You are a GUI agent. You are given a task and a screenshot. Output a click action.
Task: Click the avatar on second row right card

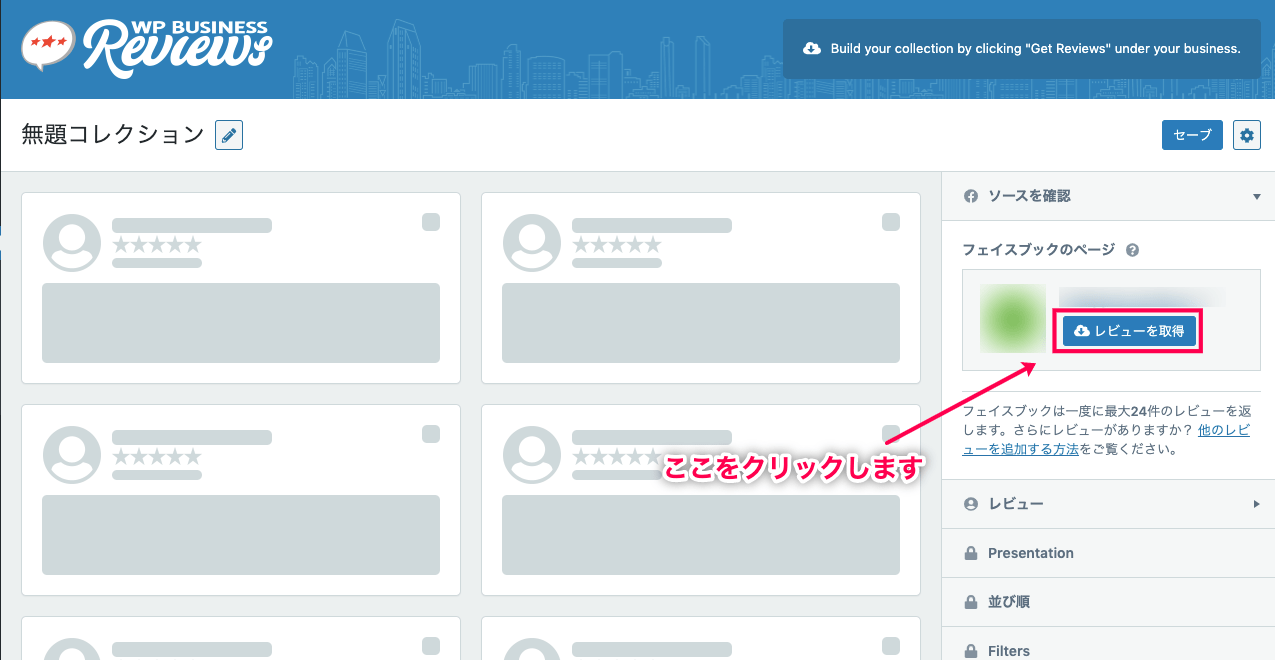tap(532, 455)
